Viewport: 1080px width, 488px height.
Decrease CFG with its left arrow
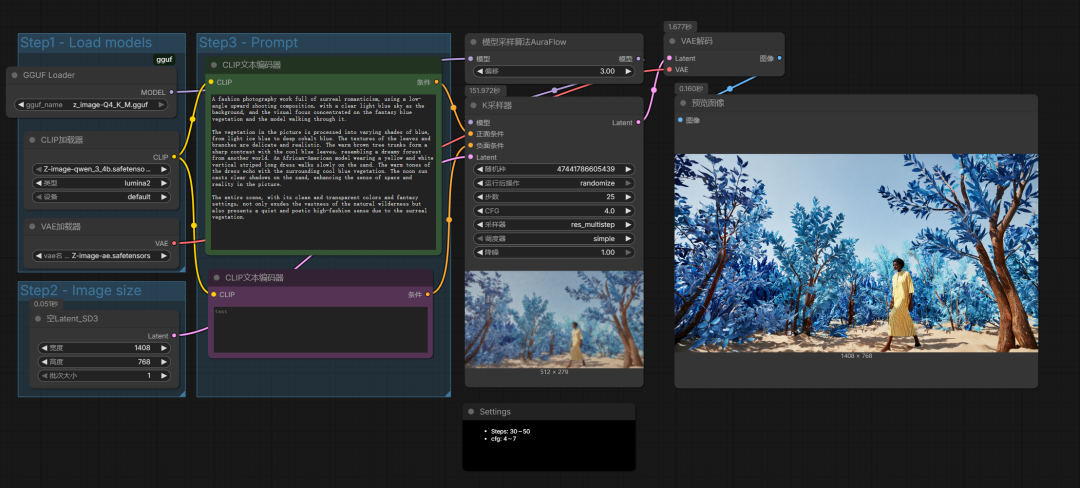(x=479, y=211)
